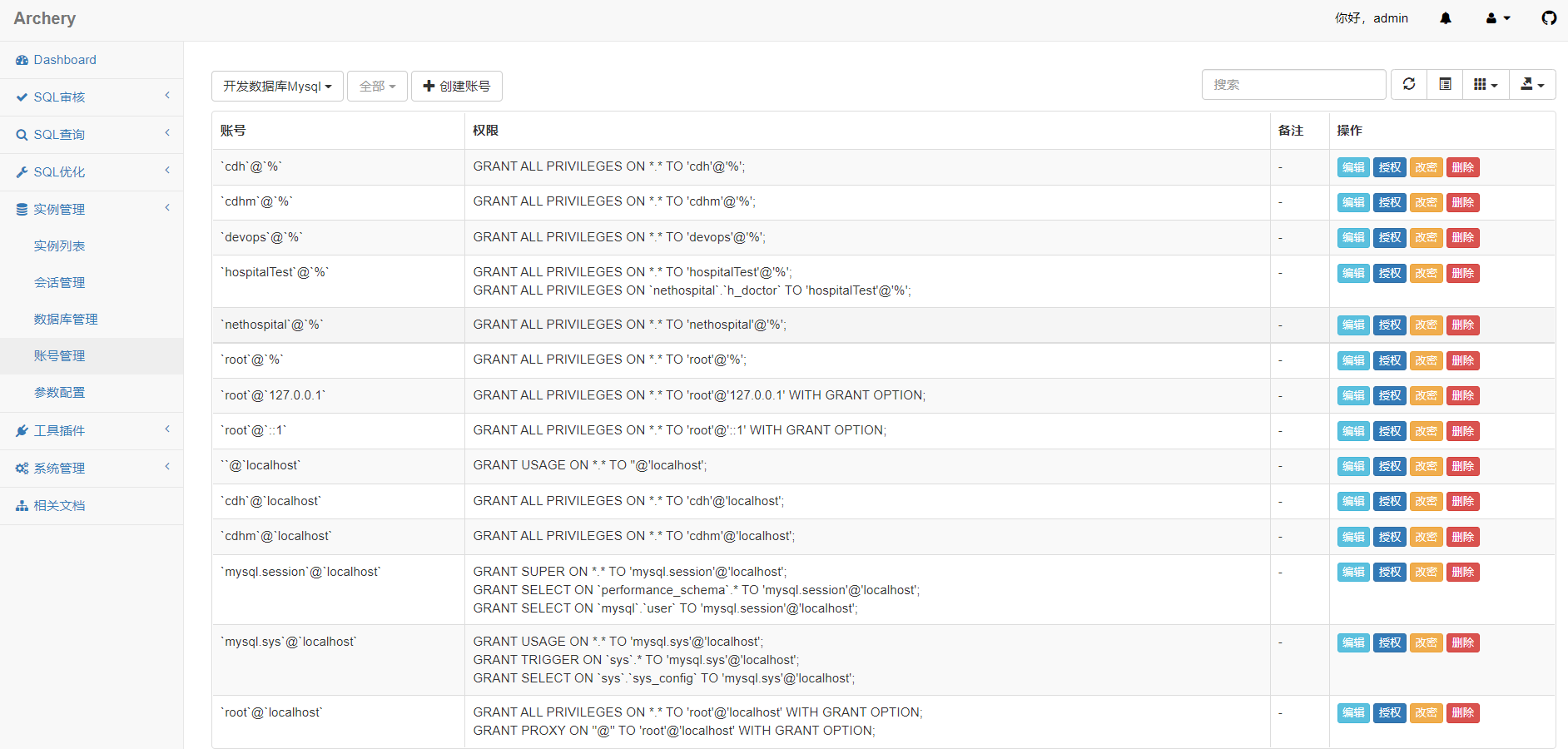Click 删除 for the devops@% account
This screenshot has width=1568, height=749.
pyautogui.click(x=1462, y=238)
